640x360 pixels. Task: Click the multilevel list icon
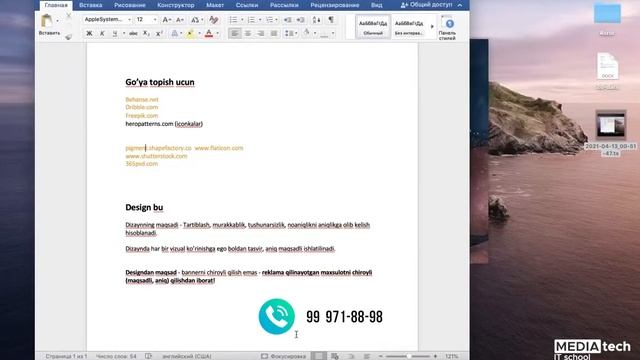point(269,20)
